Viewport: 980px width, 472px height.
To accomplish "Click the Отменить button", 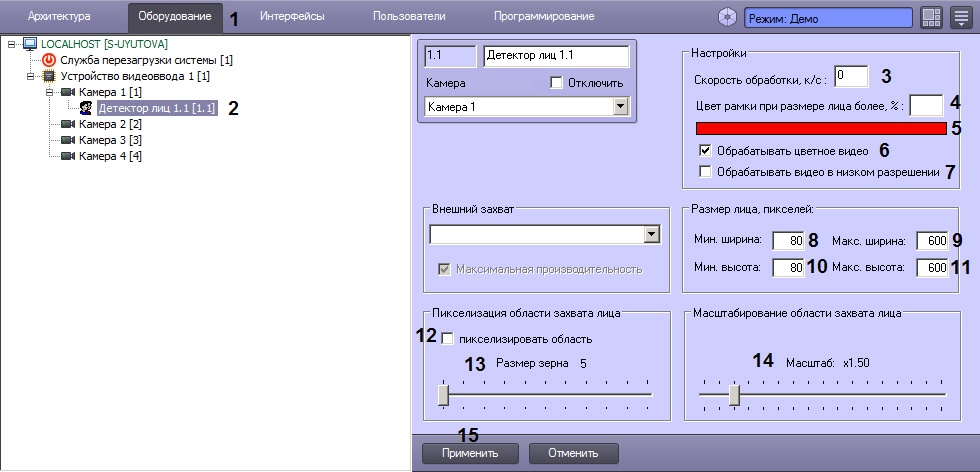I will (x=573, y=453).
